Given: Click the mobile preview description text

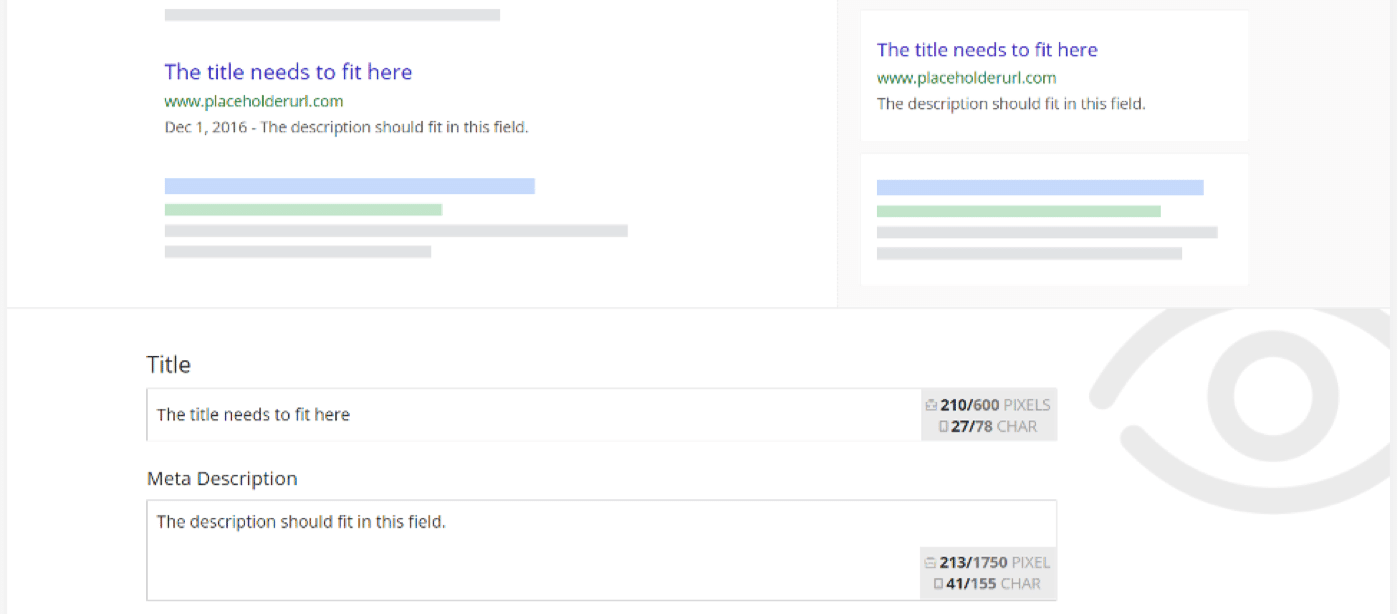Looking at the screenshot, I should pos(1011,104).
